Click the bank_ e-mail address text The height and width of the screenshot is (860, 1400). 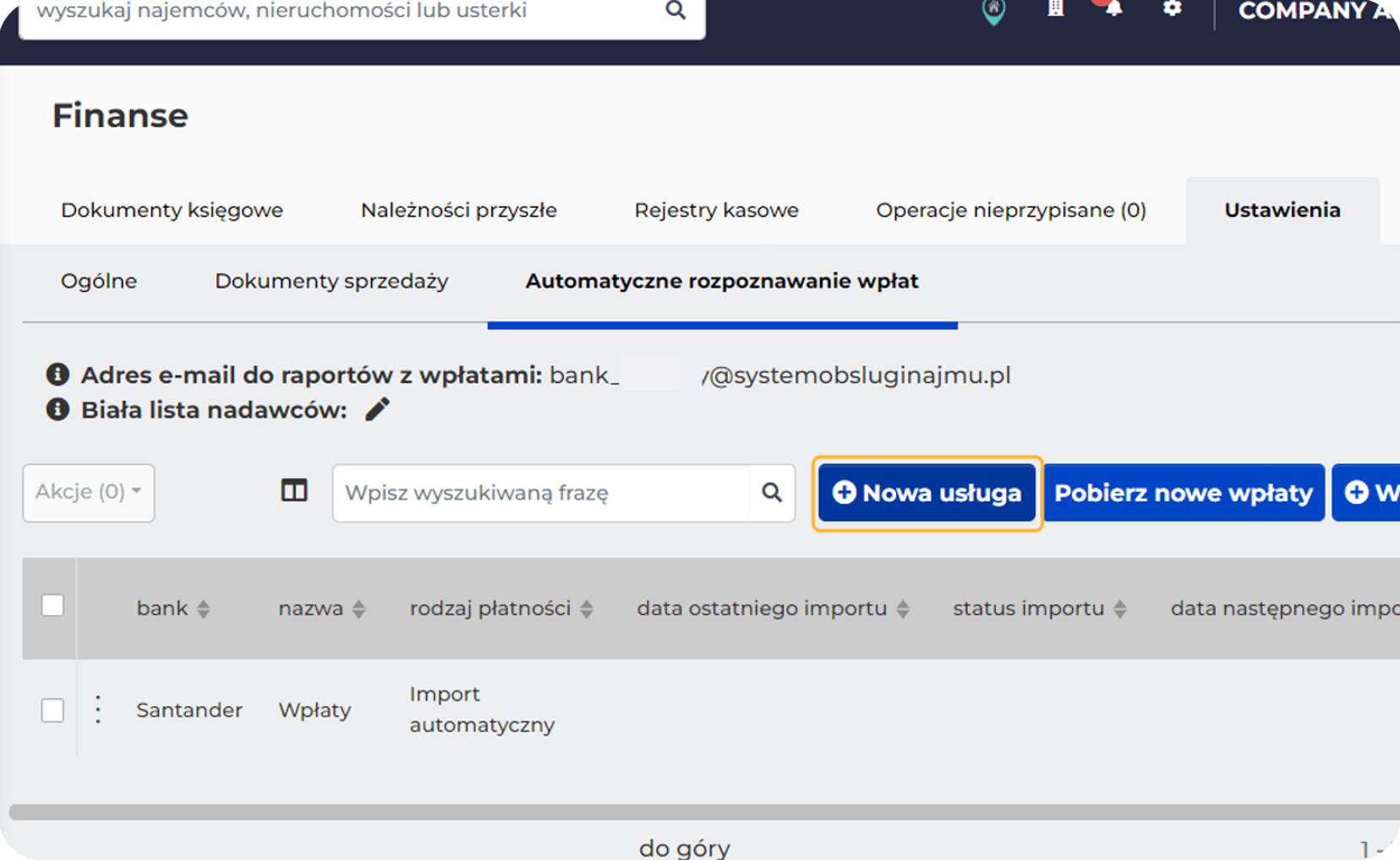click(x=779, y=375)
